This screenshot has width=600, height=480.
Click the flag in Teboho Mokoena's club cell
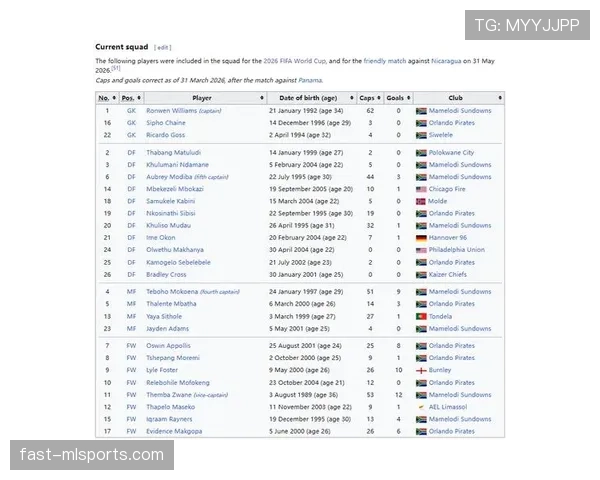(x=421, y=292)
